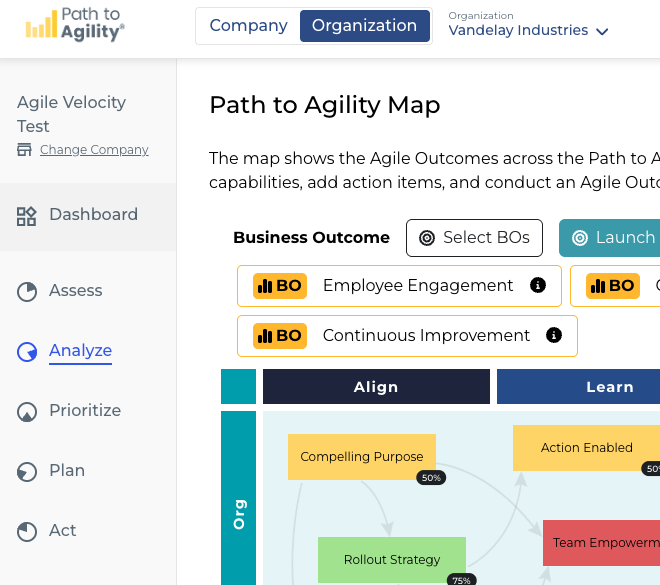Image resolution: width=660 pixels, height=585 pixels.
Task: Show info for Employee Engagement outcome
Action: click(538, 286)
